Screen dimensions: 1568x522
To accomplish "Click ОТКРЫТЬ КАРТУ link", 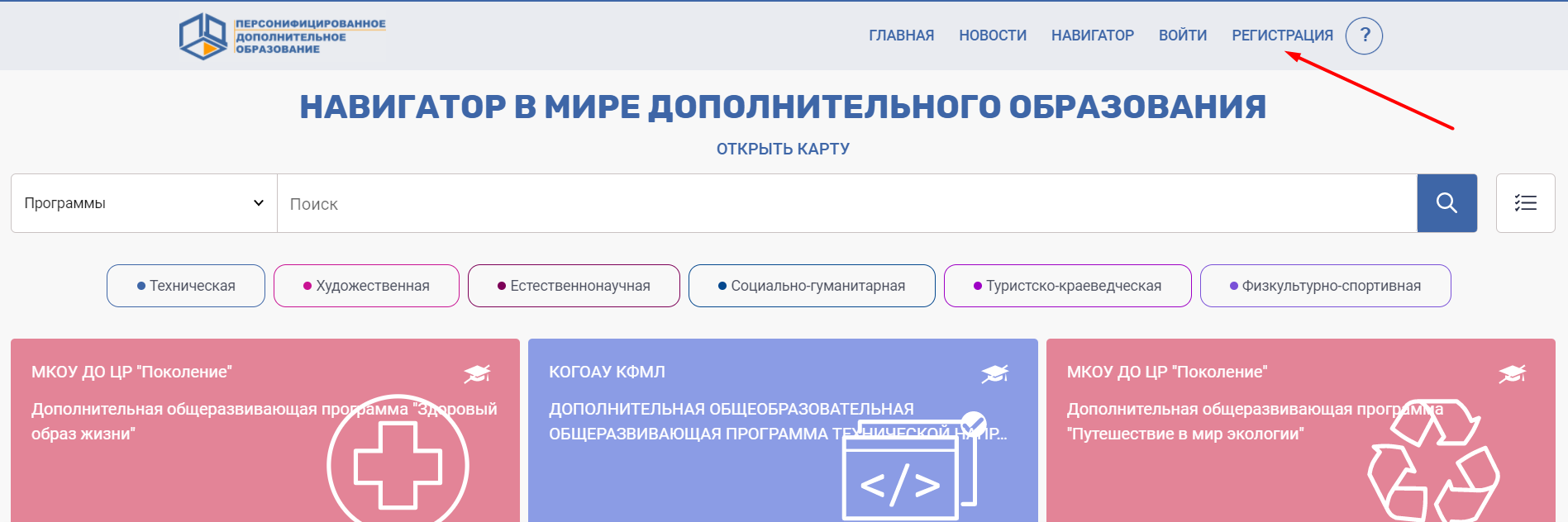I will coord(783,149).
